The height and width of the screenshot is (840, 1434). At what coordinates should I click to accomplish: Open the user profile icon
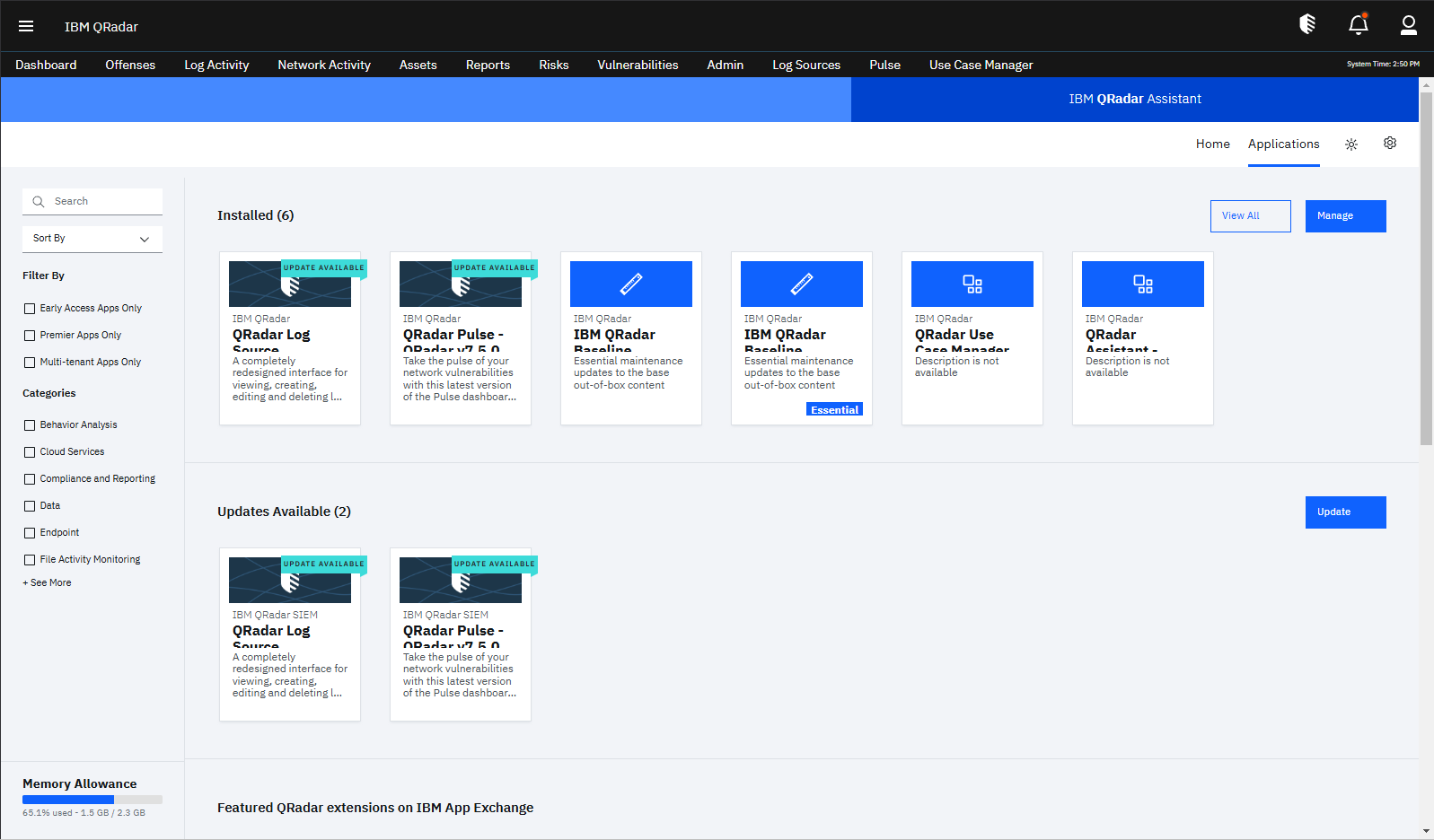1409,25
